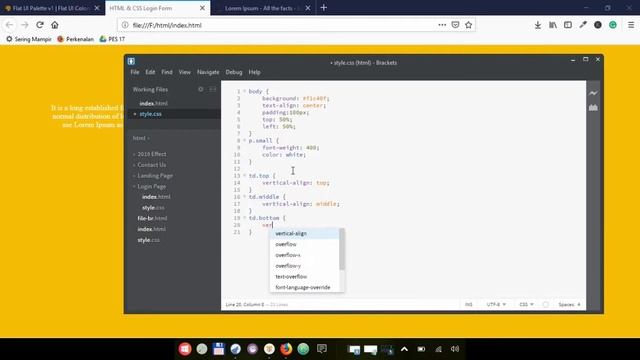This screenshot has height=360, width=640.
Task: Open Working Files settings gear
Action: 200,89
